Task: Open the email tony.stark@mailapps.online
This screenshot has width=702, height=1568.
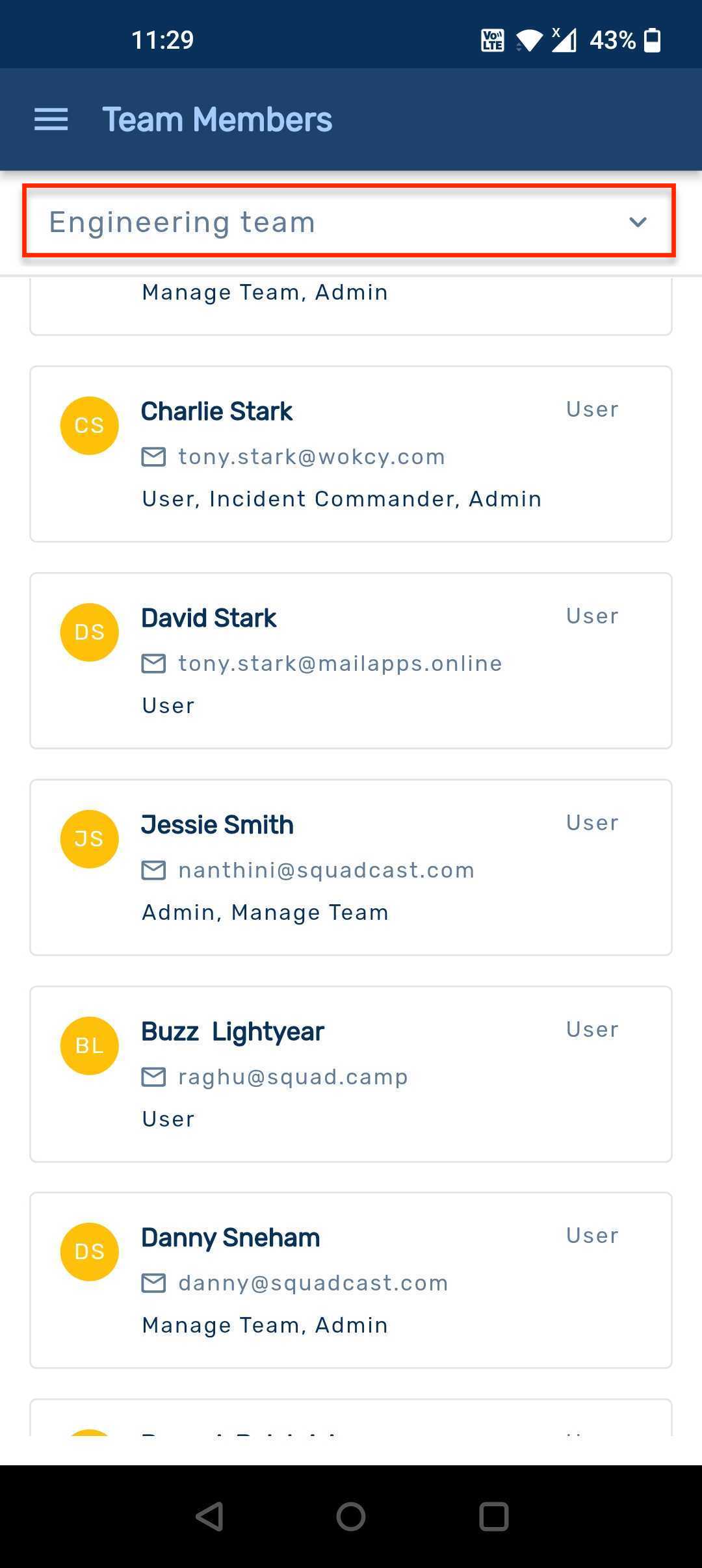Action: click(x=340, y=664)
